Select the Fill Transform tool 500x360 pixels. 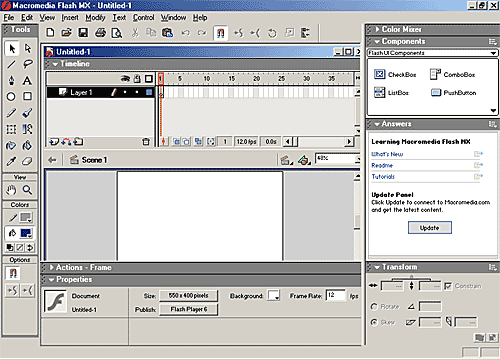coord(27,129)
